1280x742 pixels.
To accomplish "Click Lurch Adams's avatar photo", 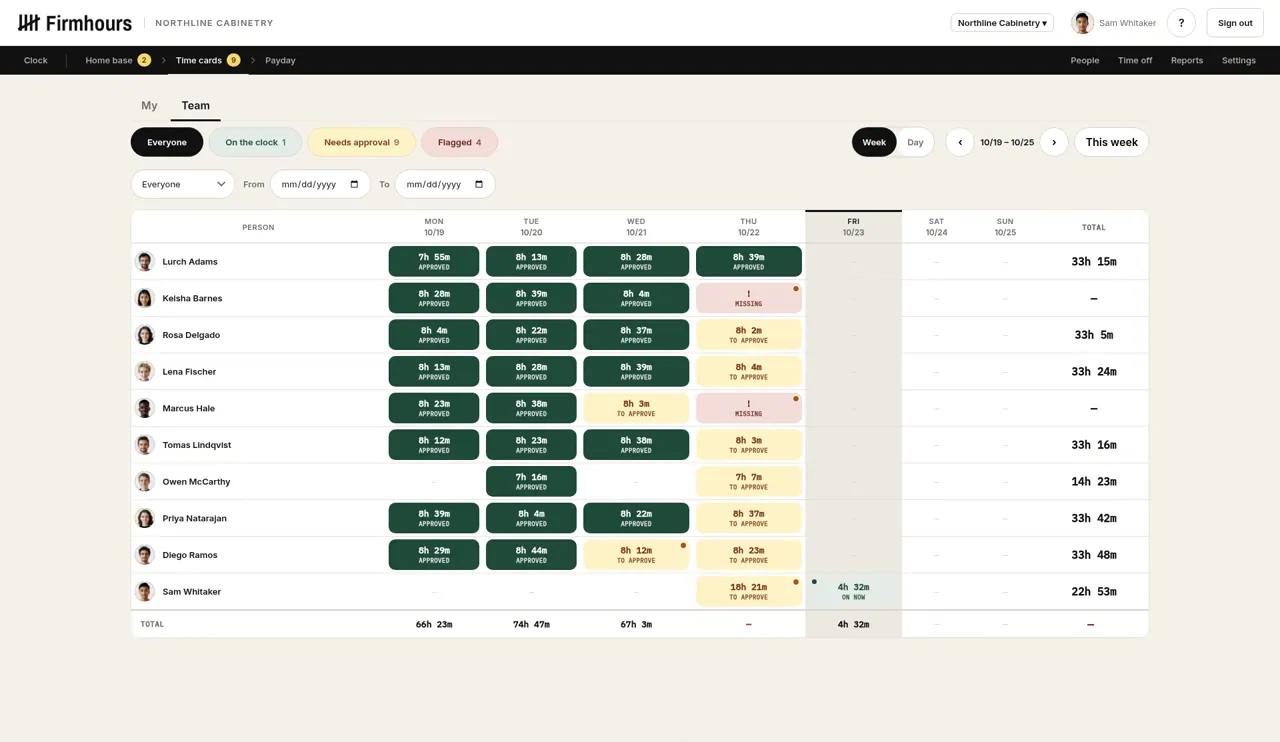I will (145, 261).
